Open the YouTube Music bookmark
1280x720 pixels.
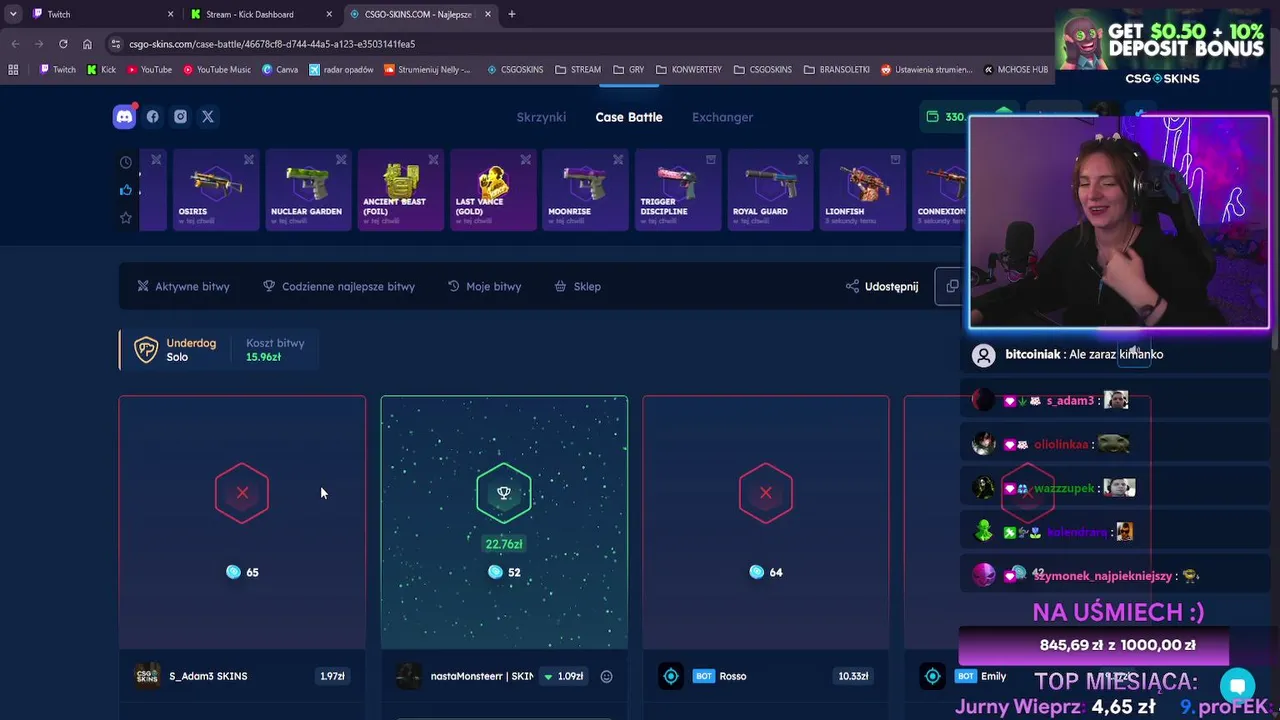tap(217, 70)
